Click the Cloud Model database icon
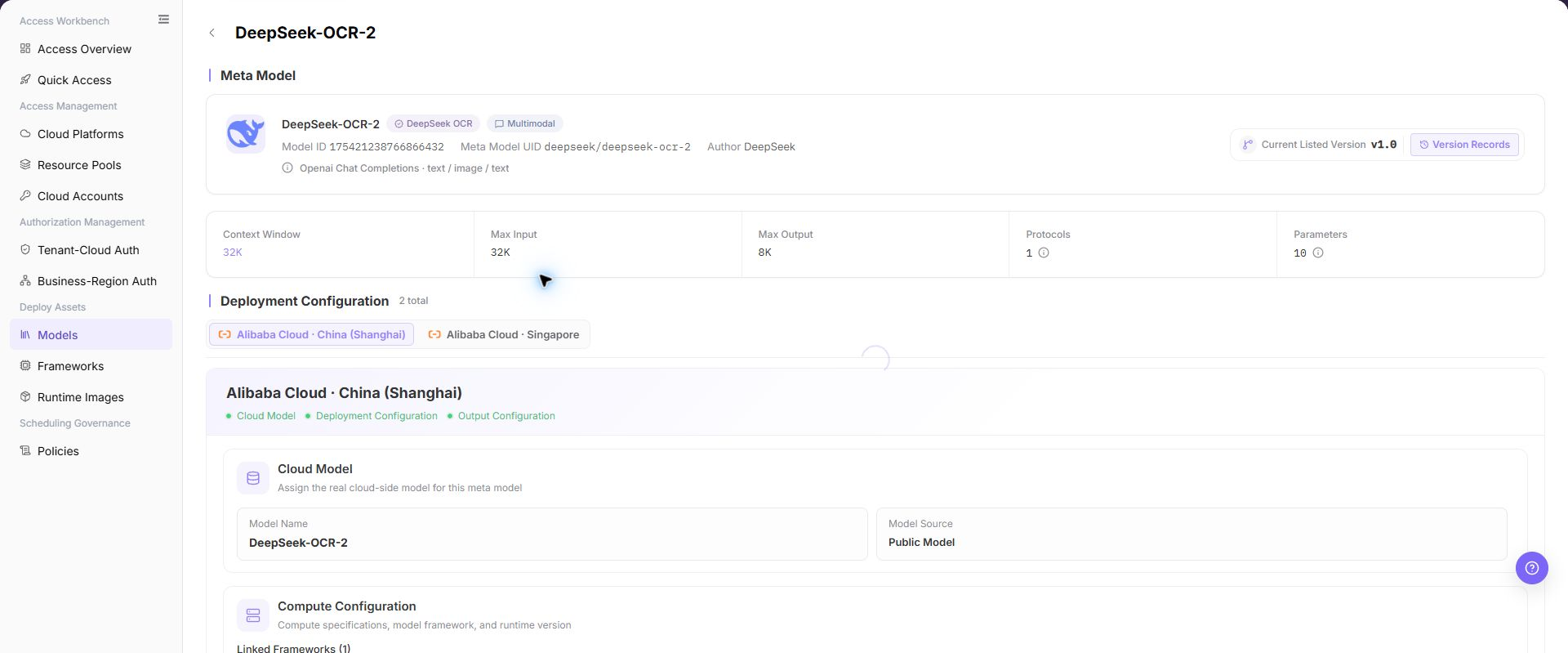 [x=253, y=478]
